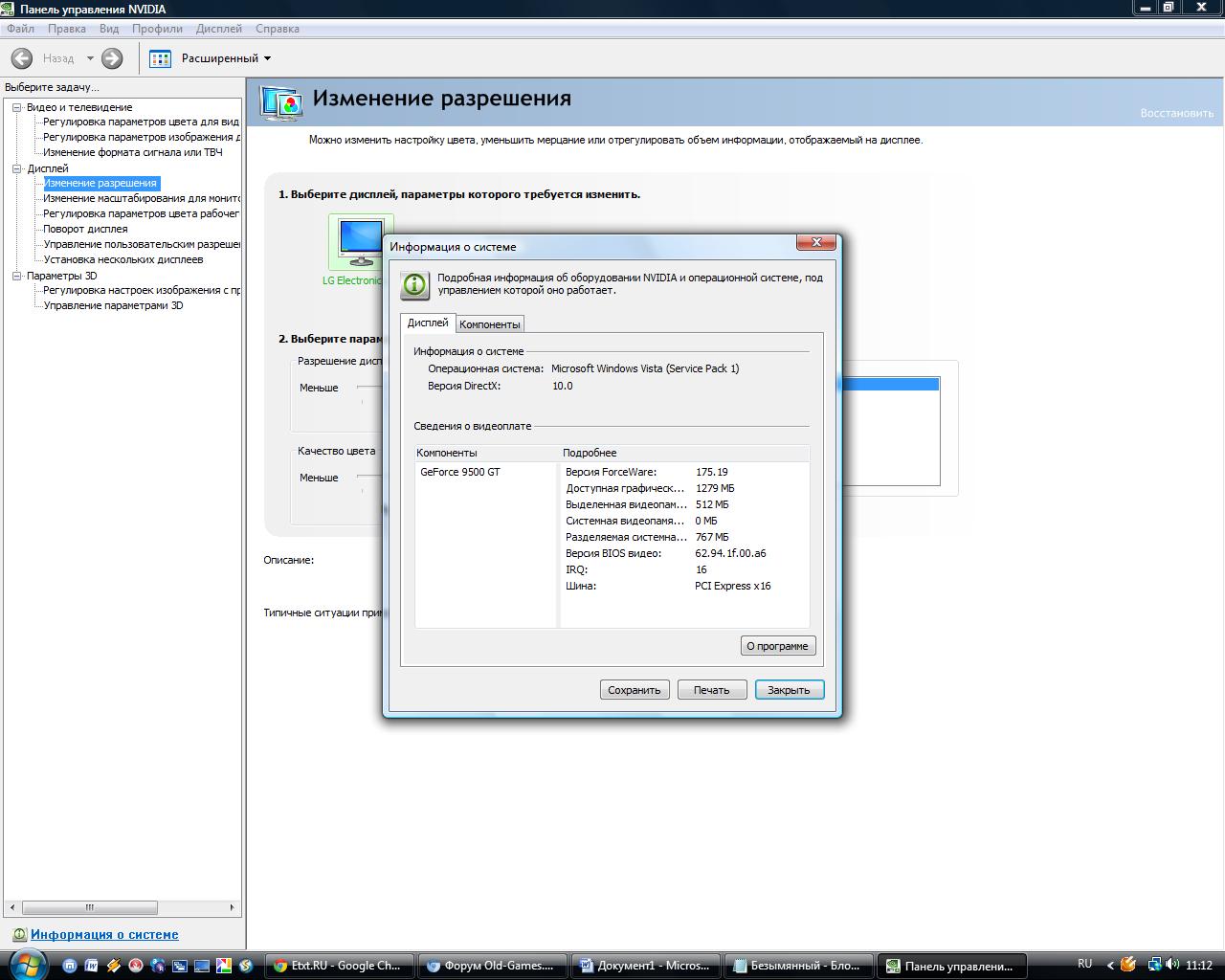This screenshot has height=980, width=1225.
Task: Click the sidebar horizontal scrollbar thumb
Action: 90,907
